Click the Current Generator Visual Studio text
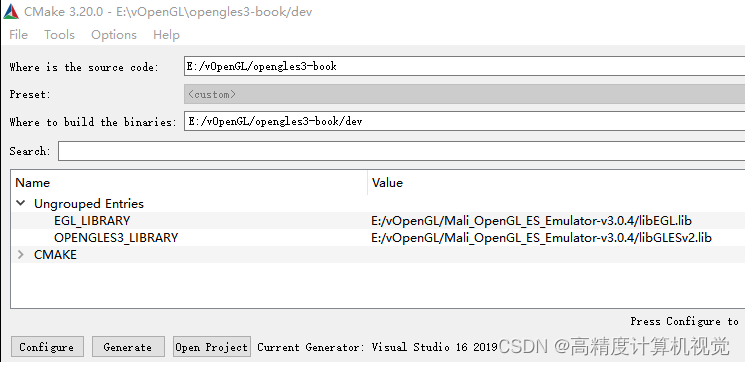 [377, 347]
